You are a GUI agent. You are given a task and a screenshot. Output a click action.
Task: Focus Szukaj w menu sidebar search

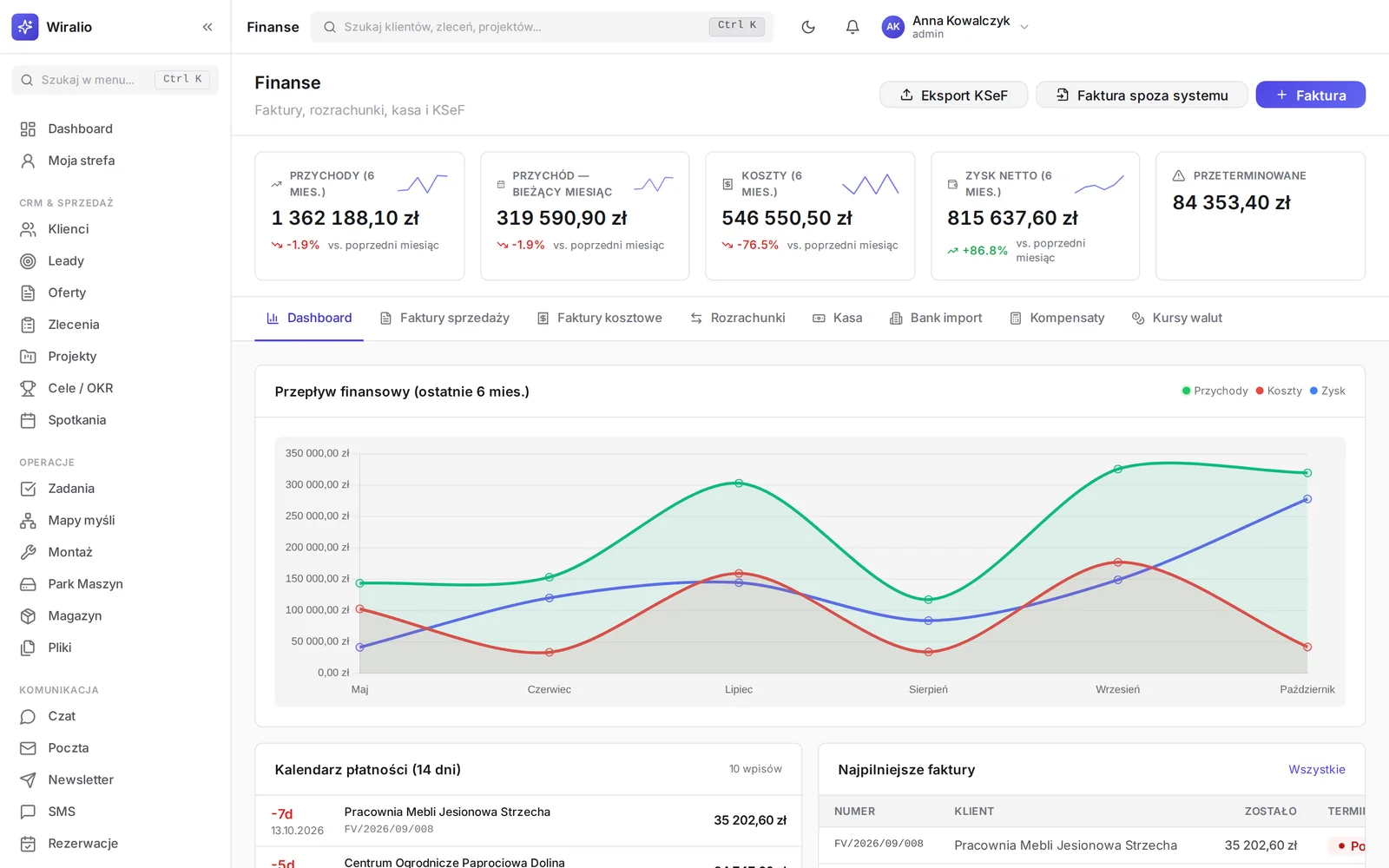coord(115,80)
